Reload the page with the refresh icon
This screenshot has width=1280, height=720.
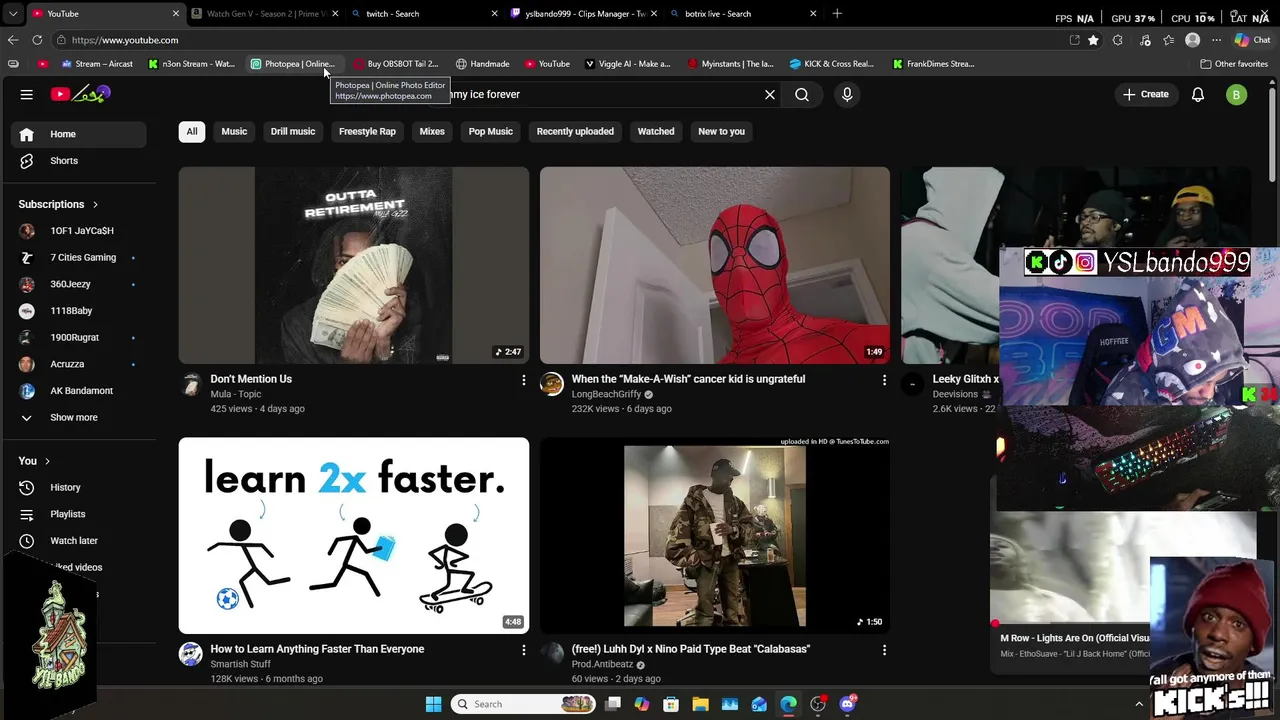(37, 40)
